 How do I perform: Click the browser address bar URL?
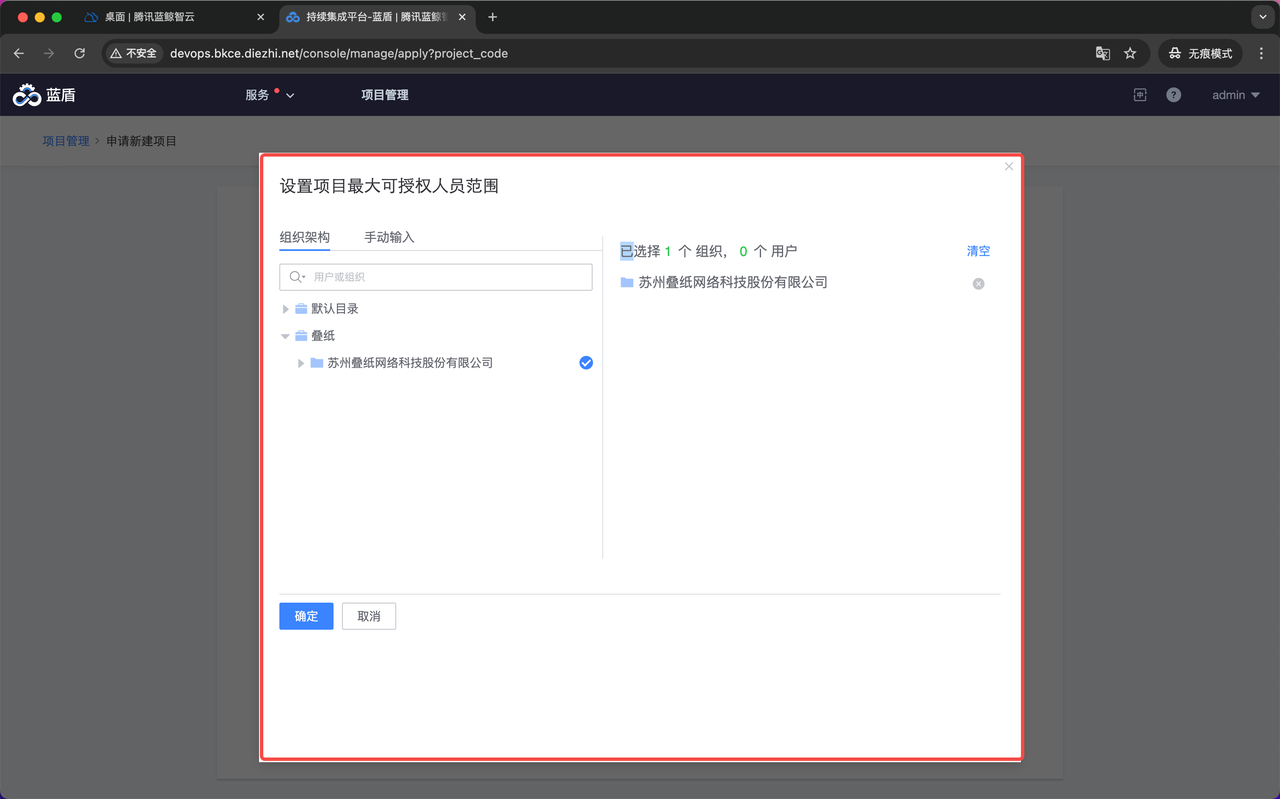339,53
